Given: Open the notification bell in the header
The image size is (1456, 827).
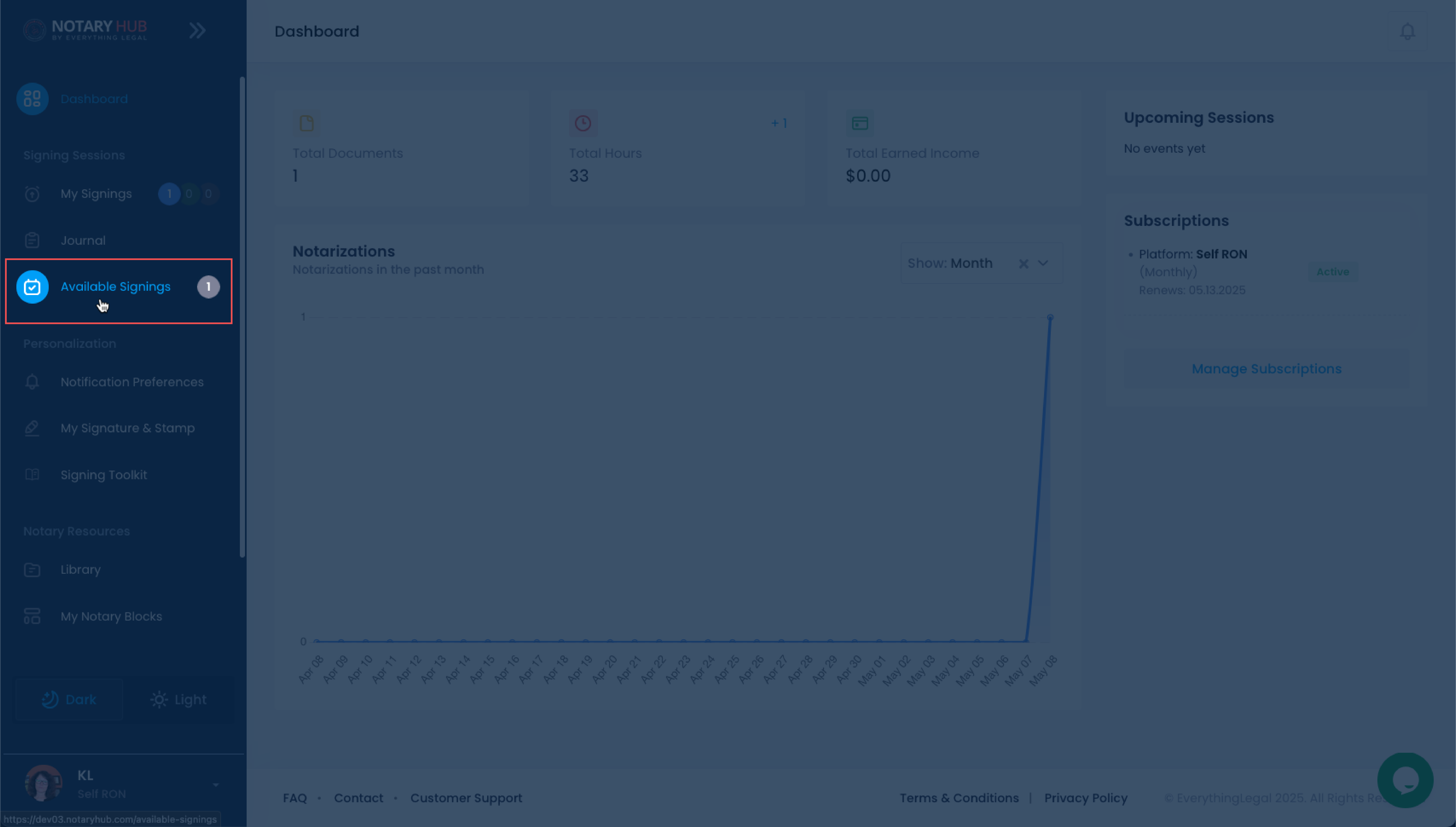Looking at the screenshot, I should pyautogui.click(x=1407, y=31).
